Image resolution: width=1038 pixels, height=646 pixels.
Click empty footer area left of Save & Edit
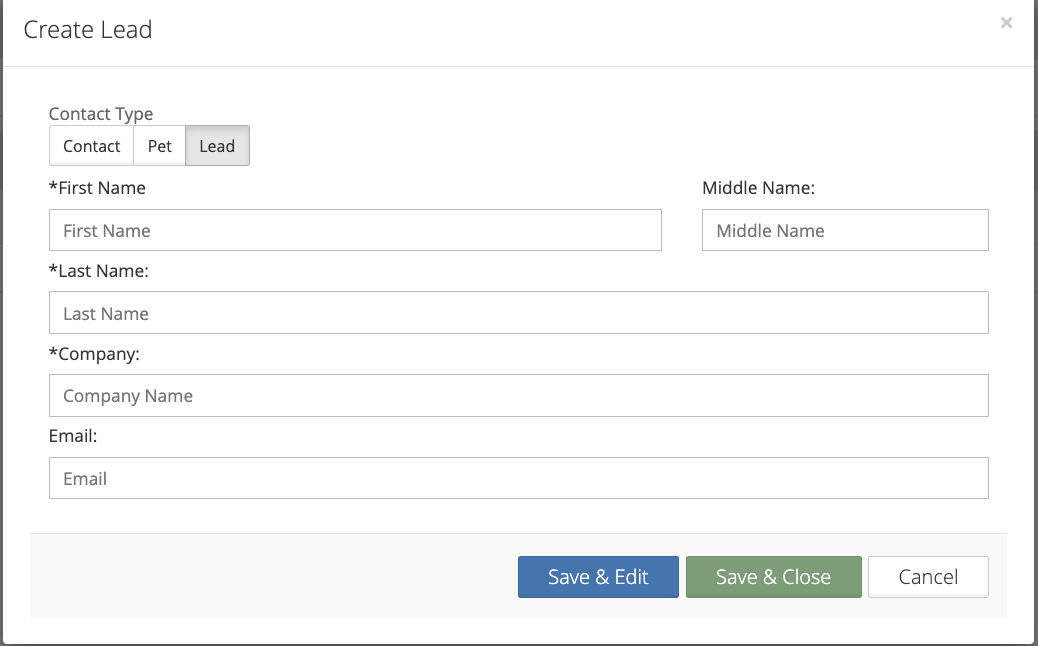(x=270, y=577)
